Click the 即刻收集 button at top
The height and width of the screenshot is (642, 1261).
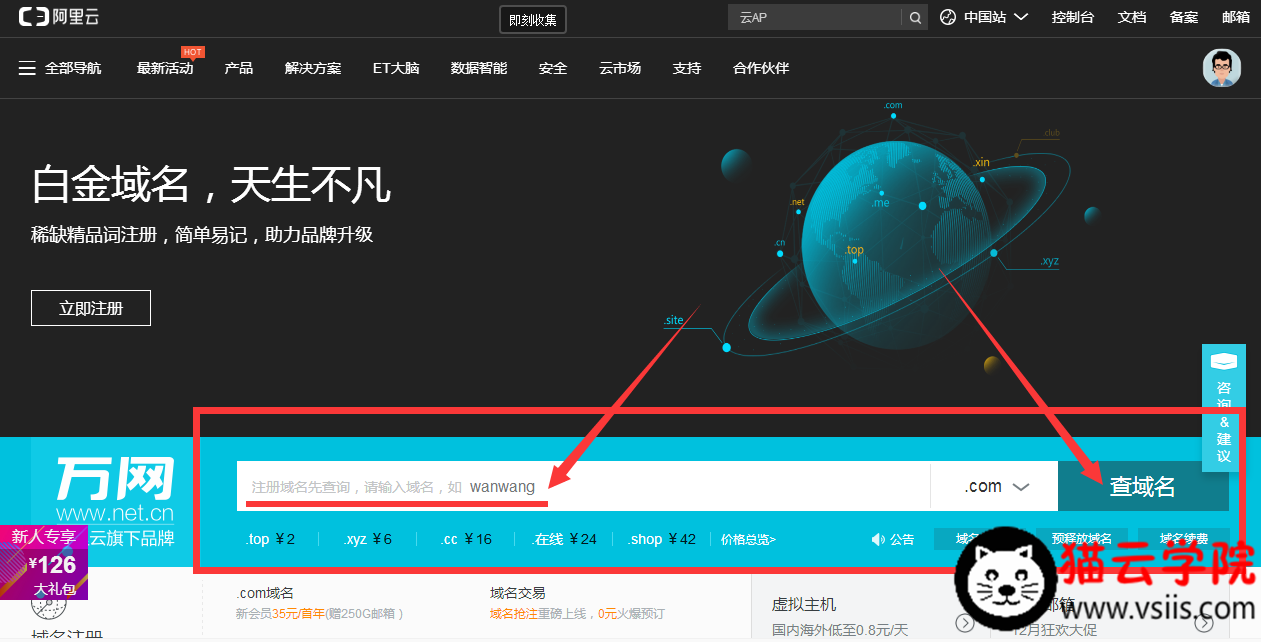[x=533, y=19]
